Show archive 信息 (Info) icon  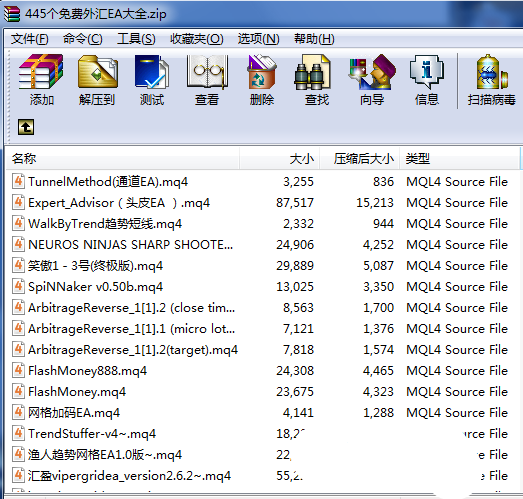tap(427, 80)
